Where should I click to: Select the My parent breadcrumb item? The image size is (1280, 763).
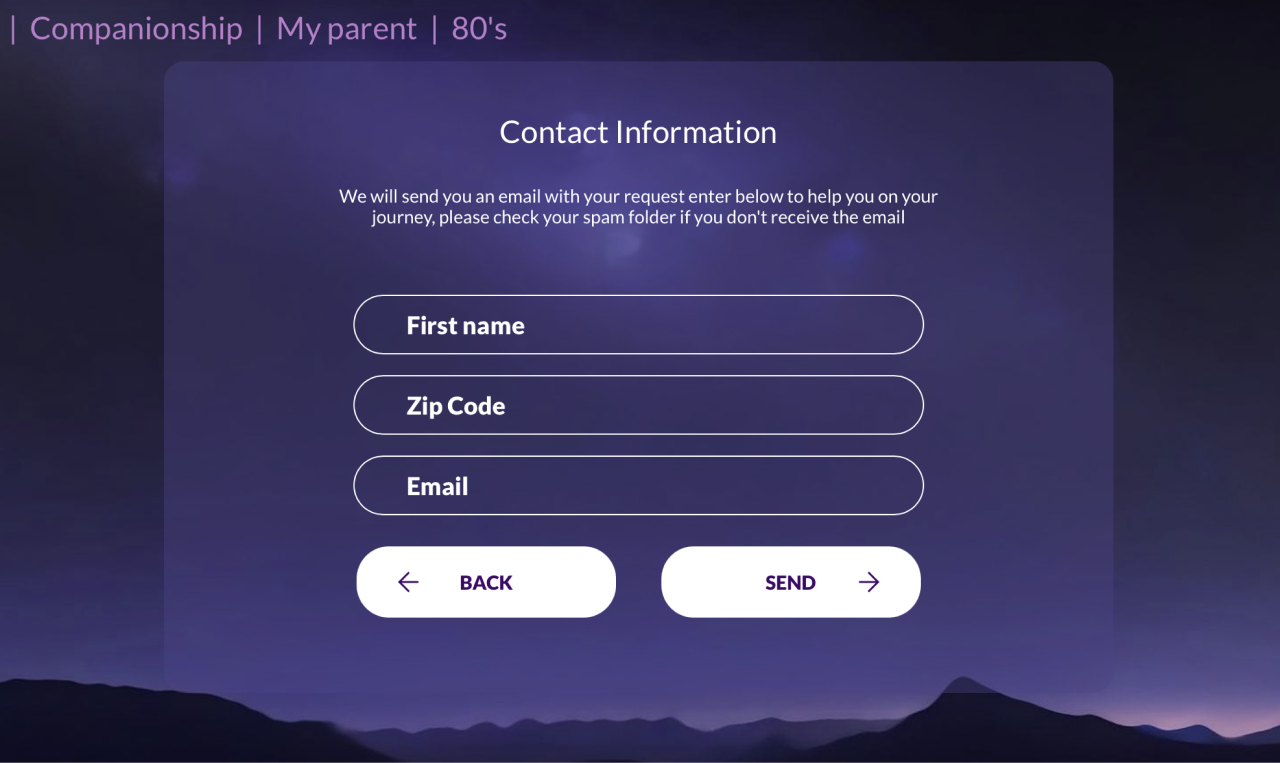point(346,28)
